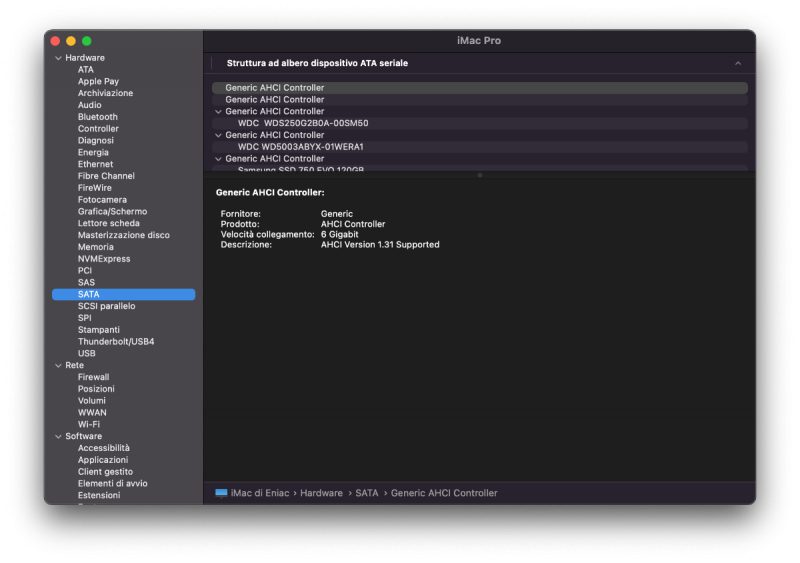Image resolution: width=800 pixels, height=563 pixels.
Task: Collapse the device tree header chevron
Action: tap(738, 63)
